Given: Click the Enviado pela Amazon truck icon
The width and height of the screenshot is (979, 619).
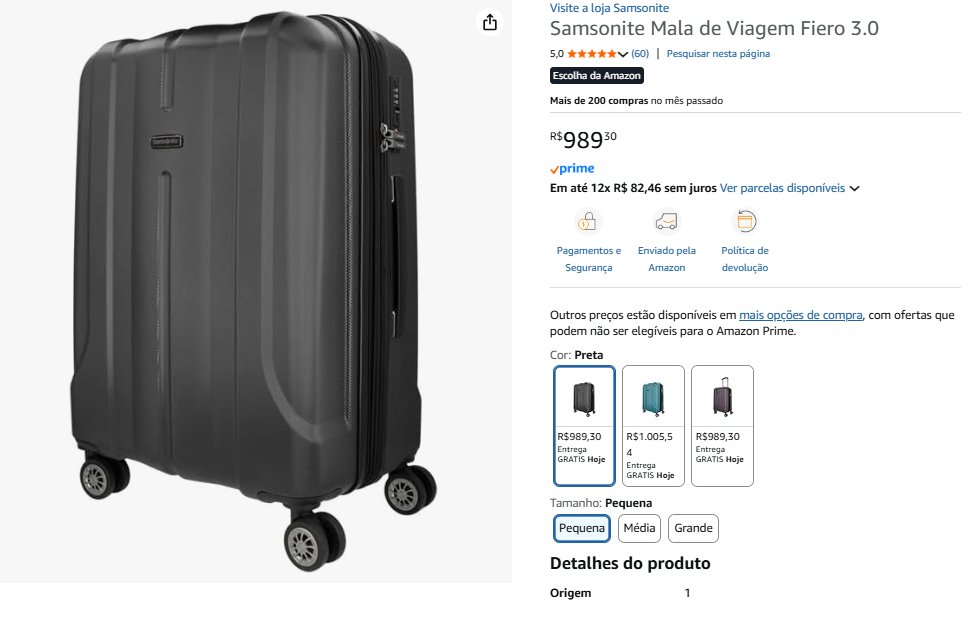Looking at the screenshot, I should click(x=666, y=221).
